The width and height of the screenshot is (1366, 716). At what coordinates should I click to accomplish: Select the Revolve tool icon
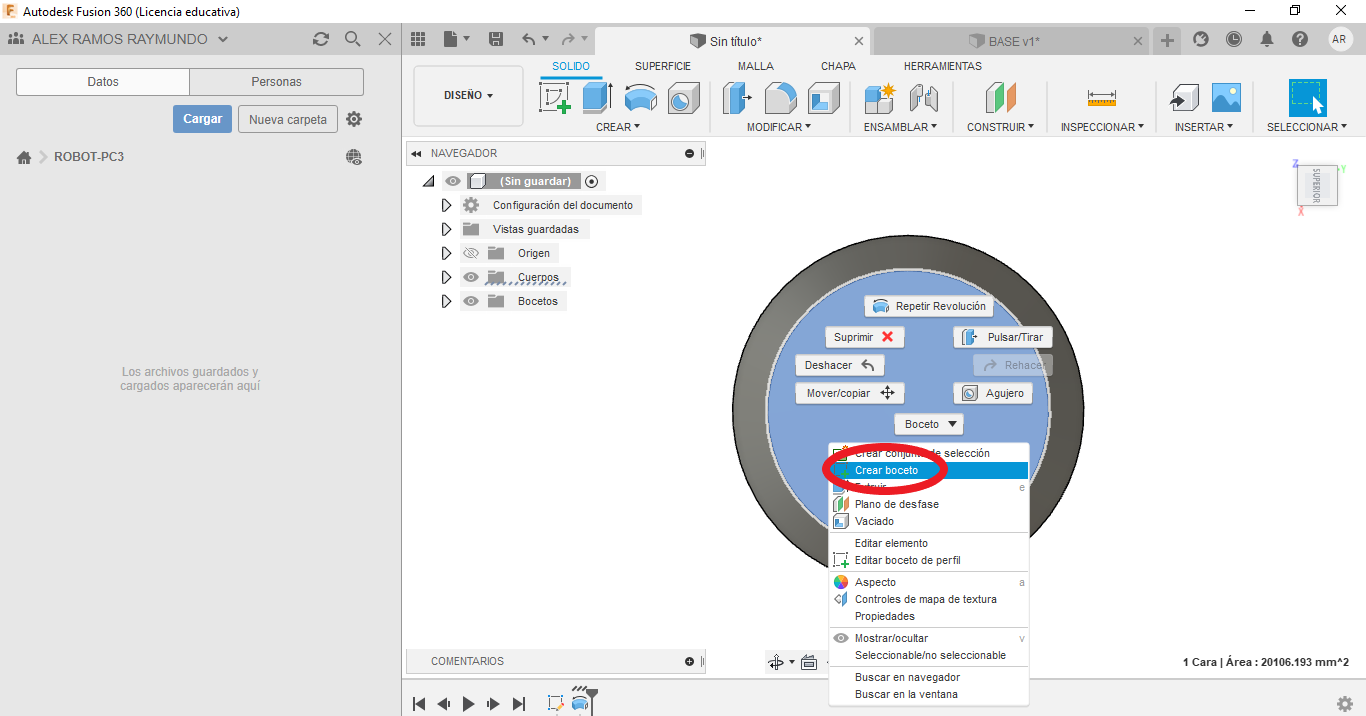coord(641,98)
